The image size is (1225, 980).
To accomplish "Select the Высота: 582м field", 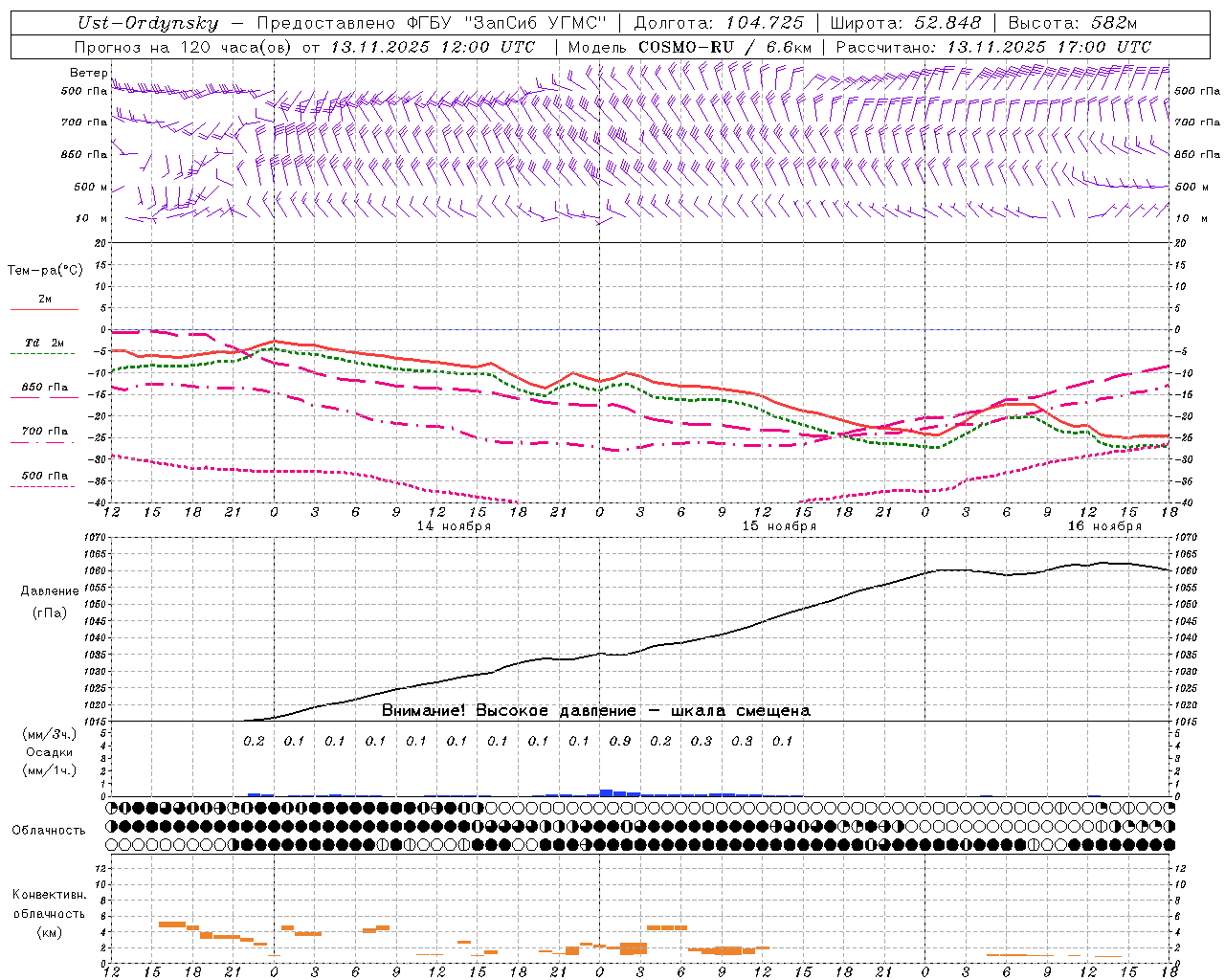I will click(x=1072, y=23).
